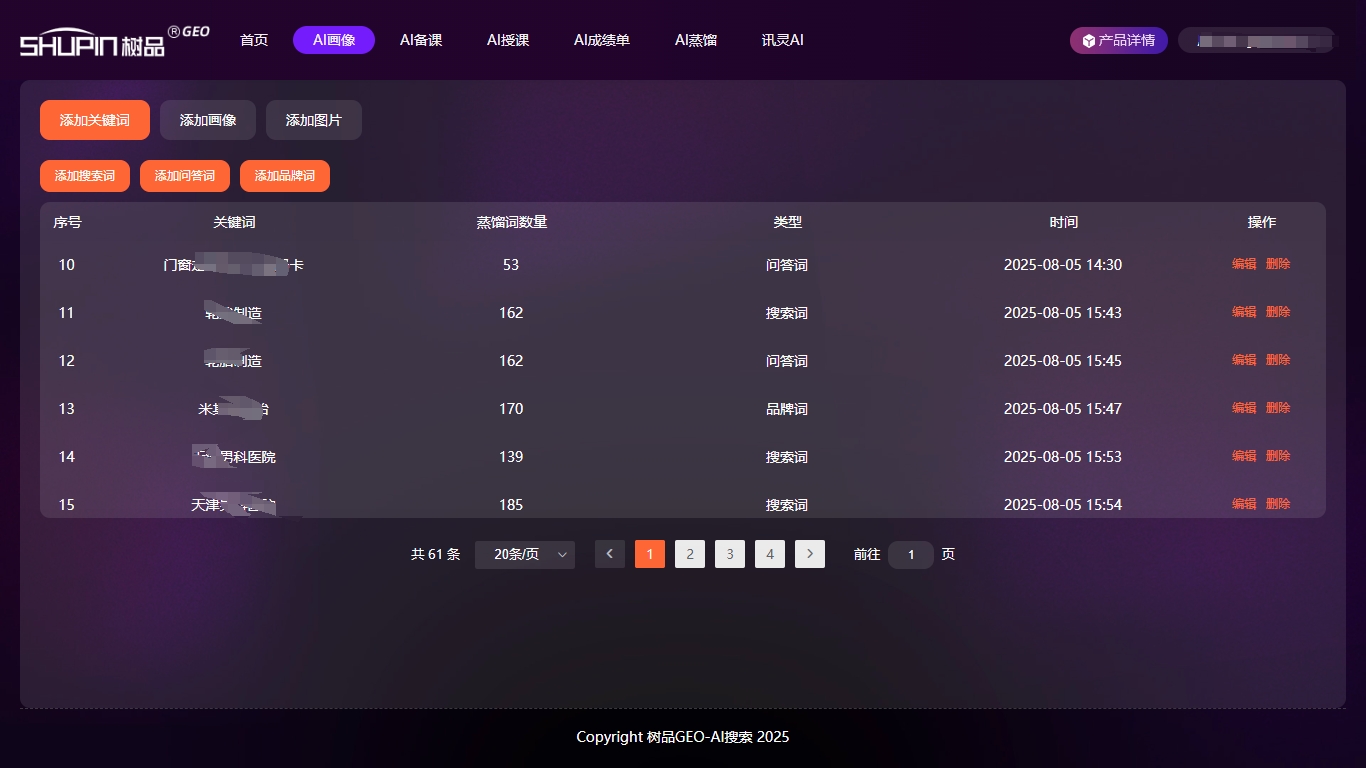Go to page 3 of results
The height and width of the screenshot is (768, 1366).
coord(730,554)
